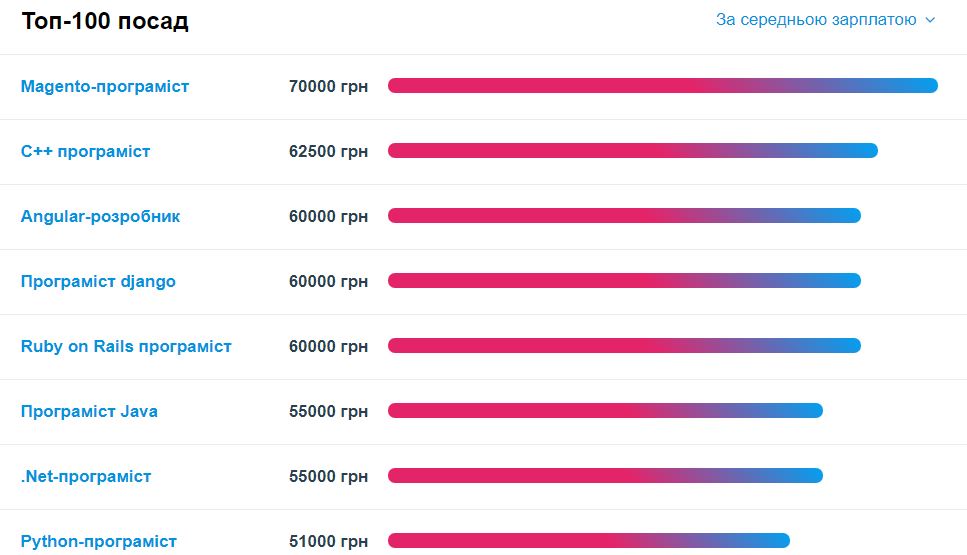Click the 62500 грн salary value
967x555 pixels.
pos(328,151)
